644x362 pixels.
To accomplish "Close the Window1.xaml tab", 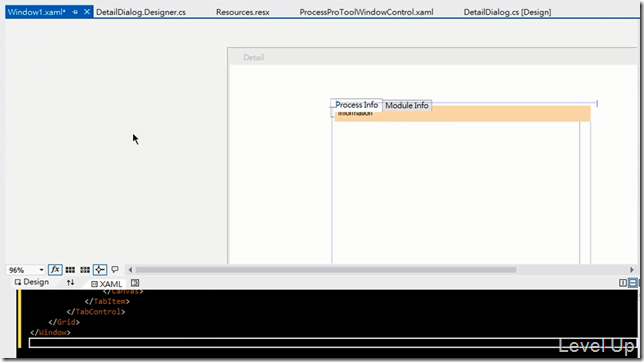I will 87,12.
